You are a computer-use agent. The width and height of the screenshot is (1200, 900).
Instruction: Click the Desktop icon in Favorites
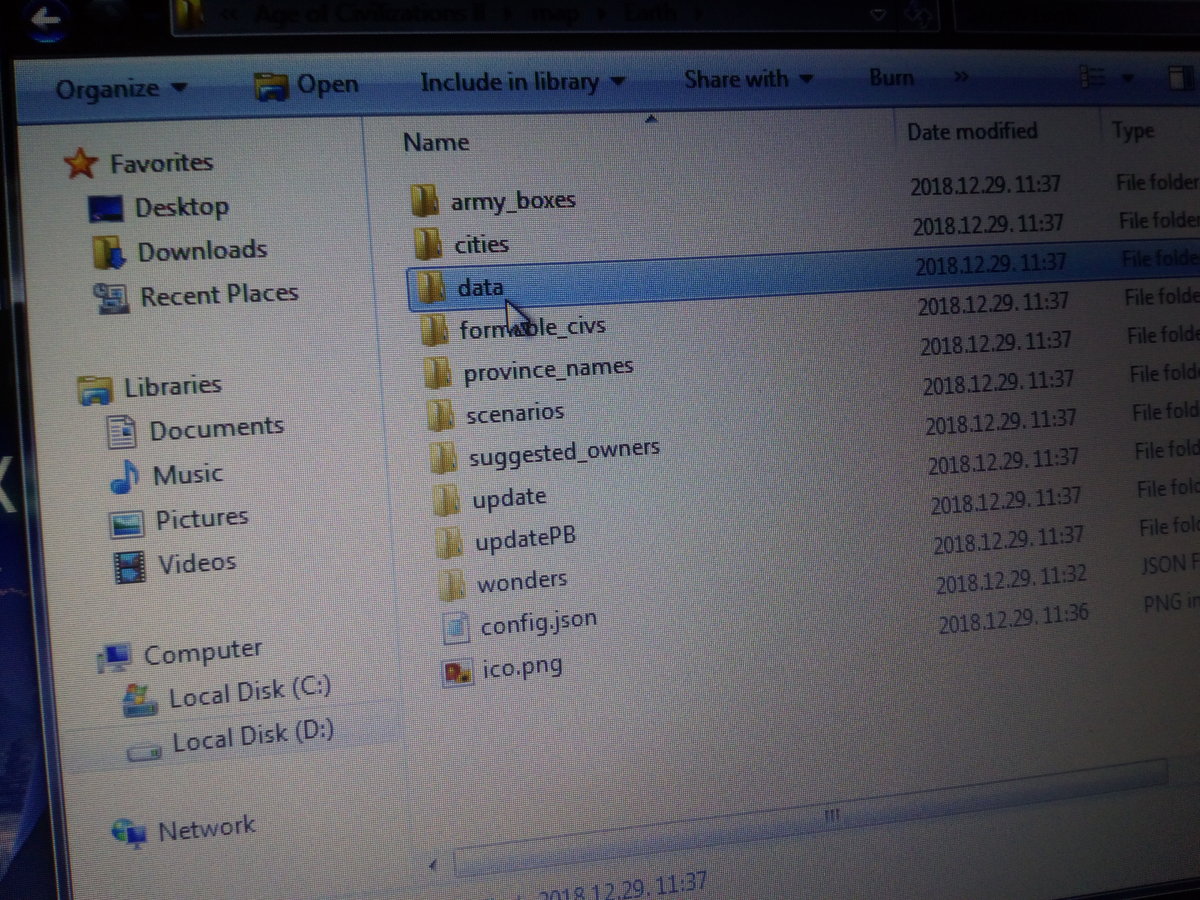coord(105,209)
